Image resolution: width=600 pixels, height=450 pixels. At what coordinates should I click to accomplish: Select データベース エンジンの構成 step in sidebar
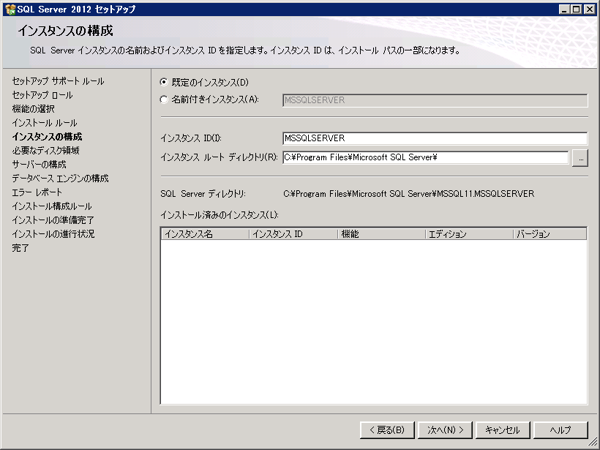click(60, 178)
